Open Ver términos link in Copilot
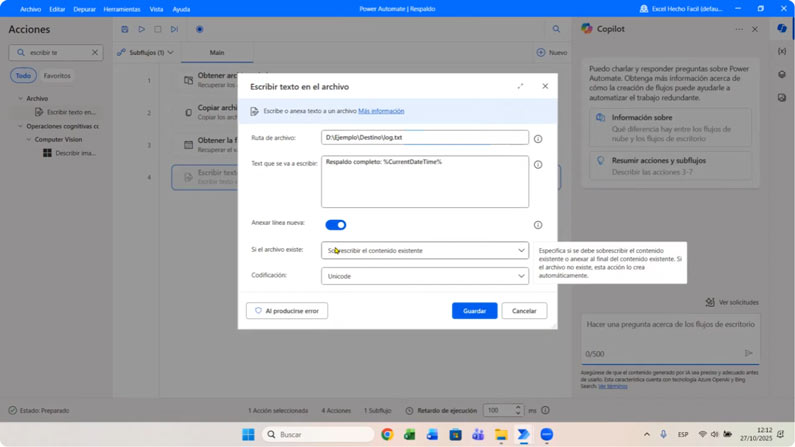This screenshot has height=447, width=795. tap(612, 386)
